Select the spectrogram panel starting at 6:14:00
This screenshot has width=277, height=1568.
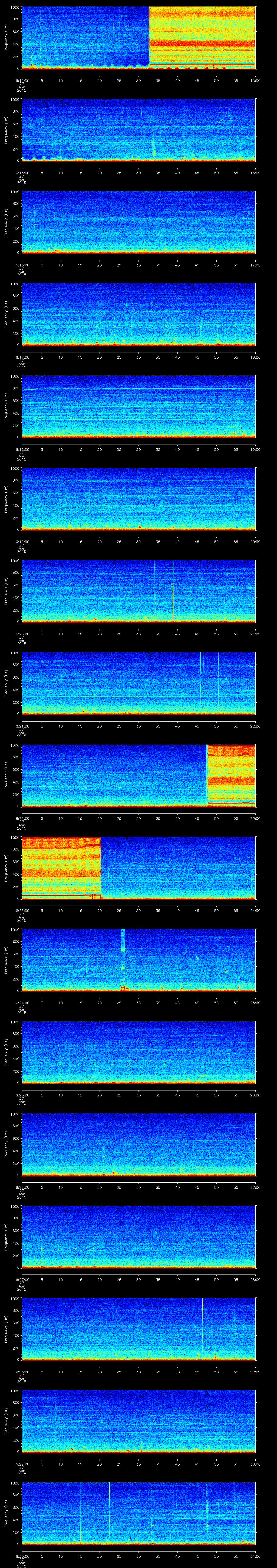[x=139, y=38]
